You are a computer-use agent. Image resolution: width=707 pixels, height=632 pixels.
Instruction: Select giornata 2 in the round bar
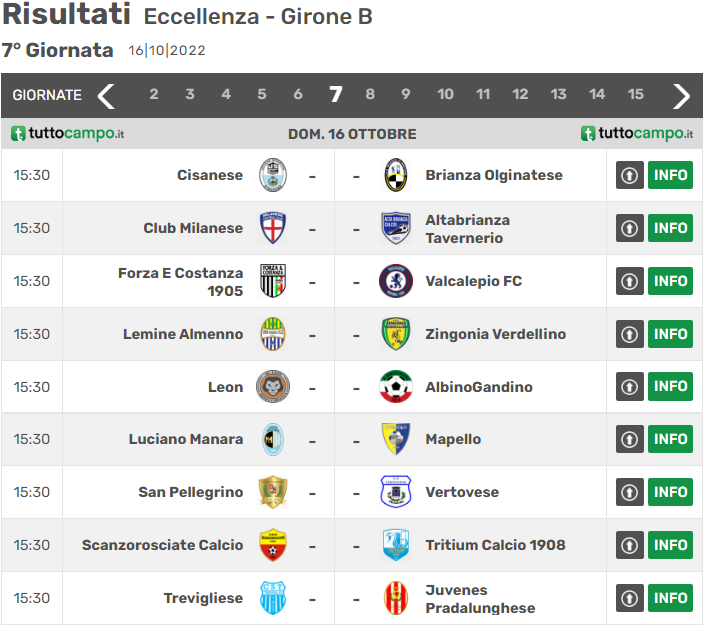coord(154,95)
